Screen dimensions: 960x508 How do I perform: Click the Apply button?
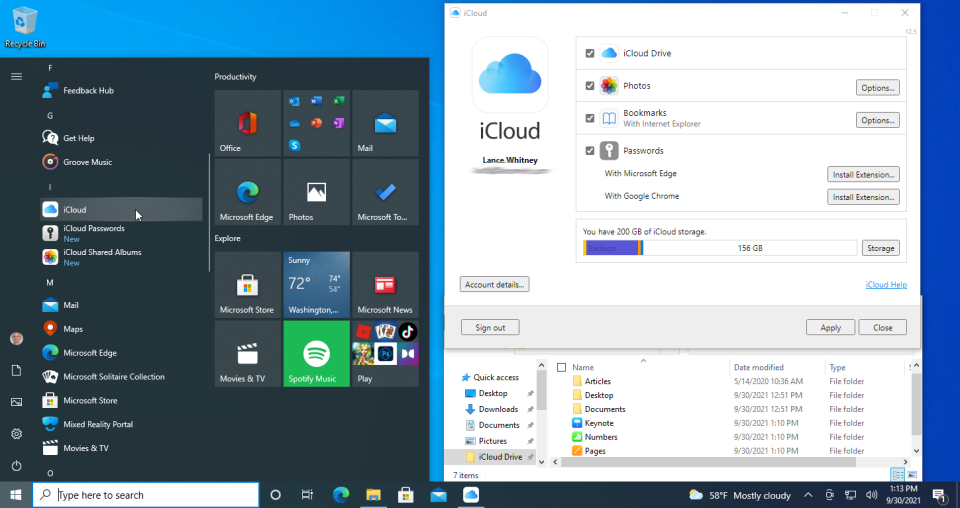tap(830, 327)
